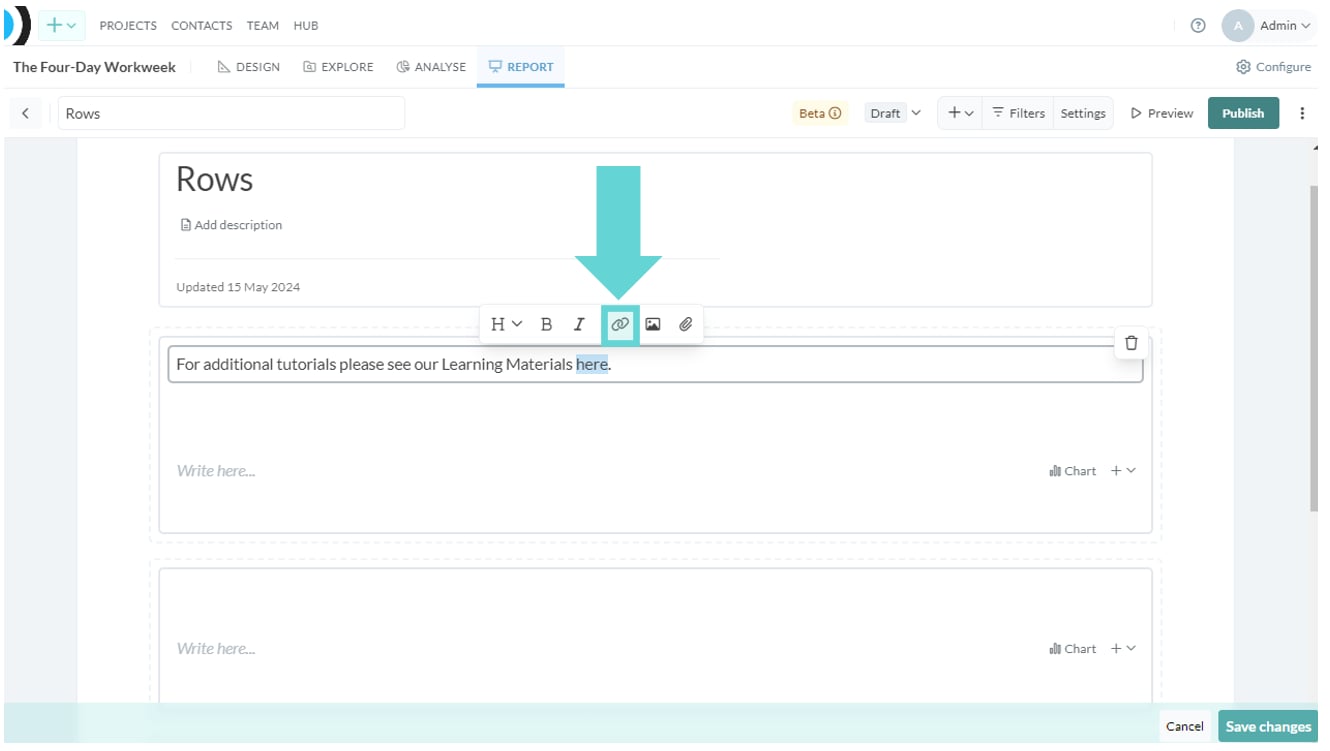Image resolution: width=1330 pixels, height=751 pixels.
Task: Expand the plus dropdown in second row
Action: coord(1123,649)
